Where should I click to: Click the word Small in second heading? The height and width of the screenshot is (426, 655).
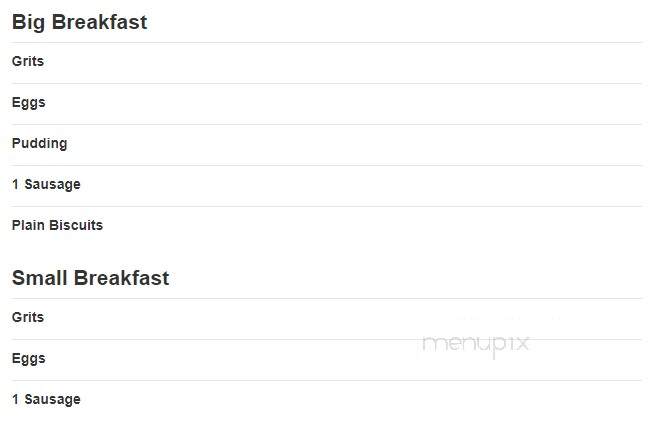coord(40,278)
